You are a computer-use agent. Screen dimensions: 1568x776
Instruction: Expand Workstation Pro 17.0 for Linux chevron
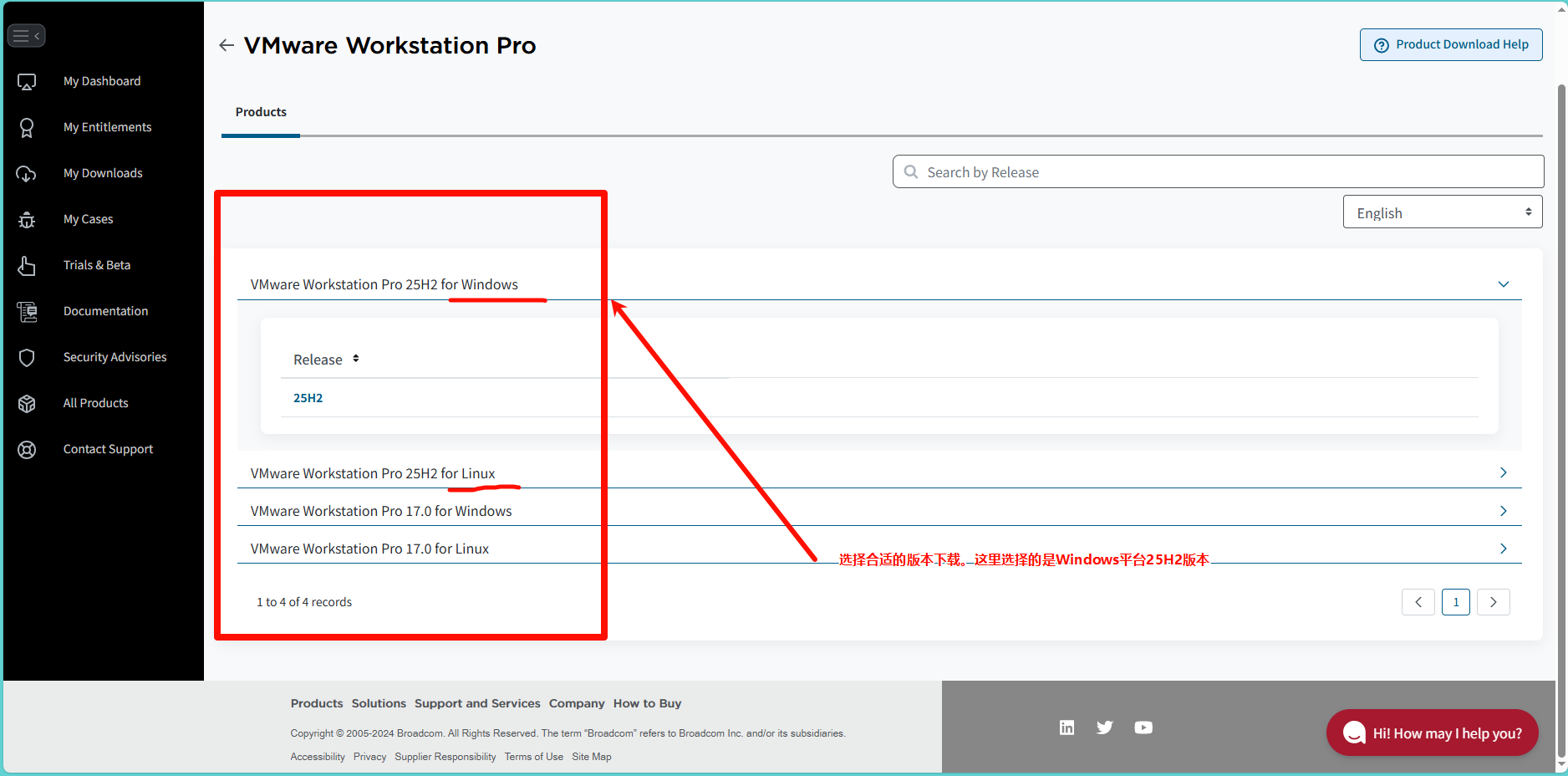(1504, 549)
